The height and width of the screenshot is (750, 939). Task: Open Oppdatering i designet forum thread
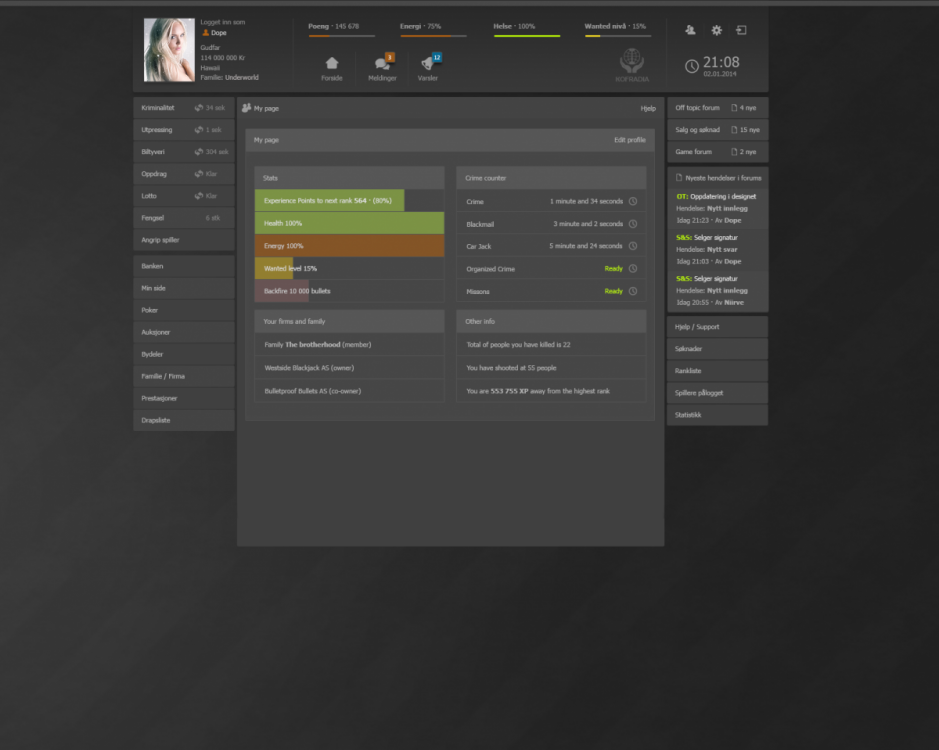[x=722, y=197]
